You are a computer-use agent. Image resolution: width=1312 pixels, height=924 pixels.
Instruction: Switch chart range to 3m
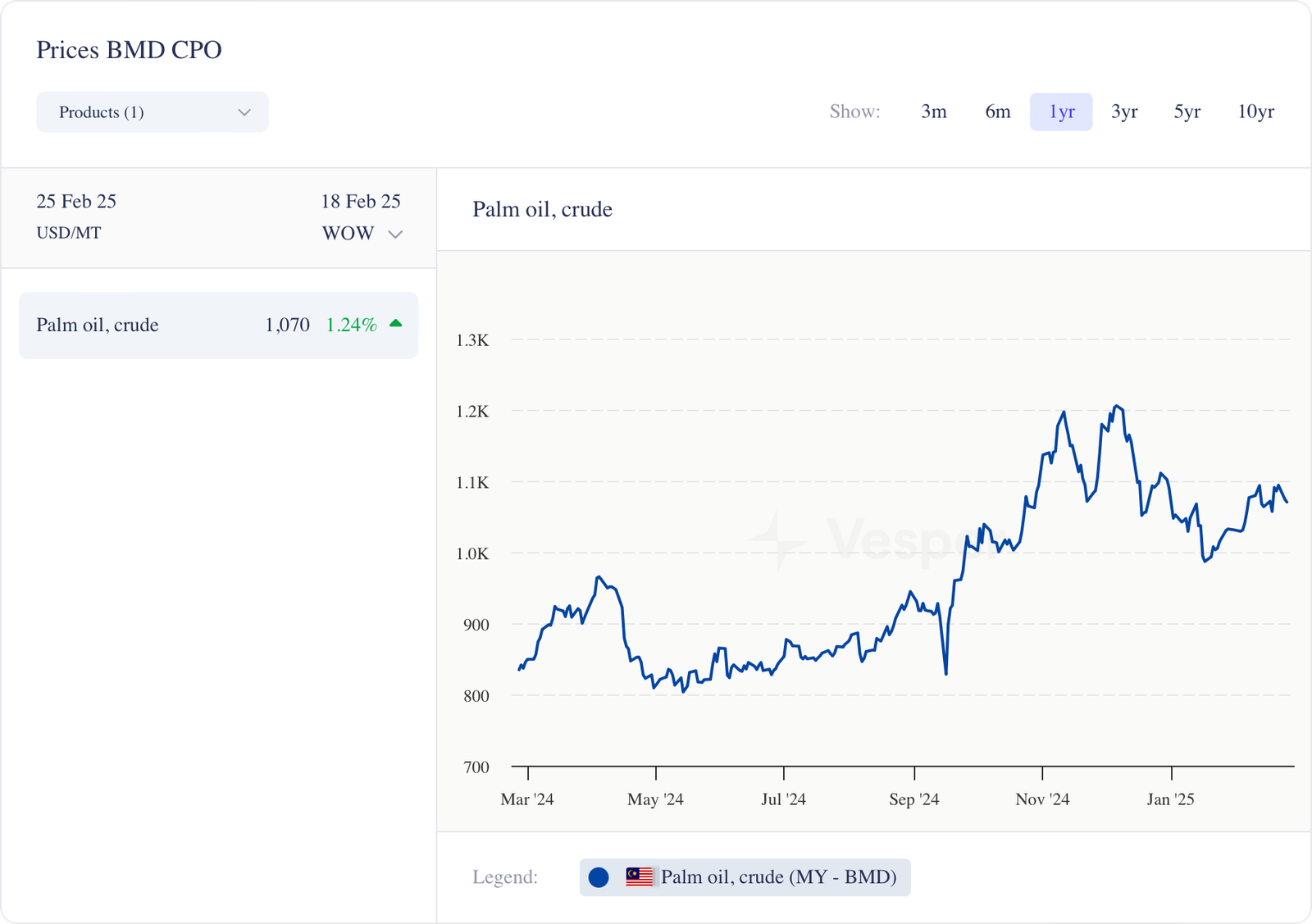(x=933, y=112)
